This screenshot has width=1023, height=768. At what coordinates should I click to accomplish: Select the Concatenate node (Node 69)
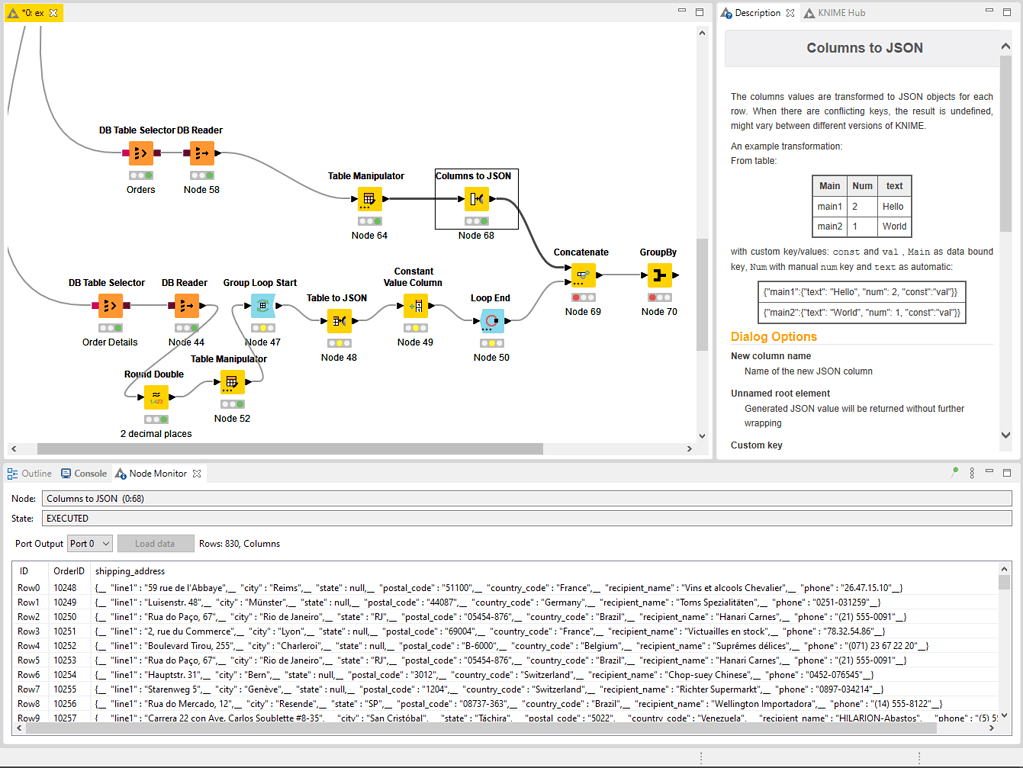583,275
